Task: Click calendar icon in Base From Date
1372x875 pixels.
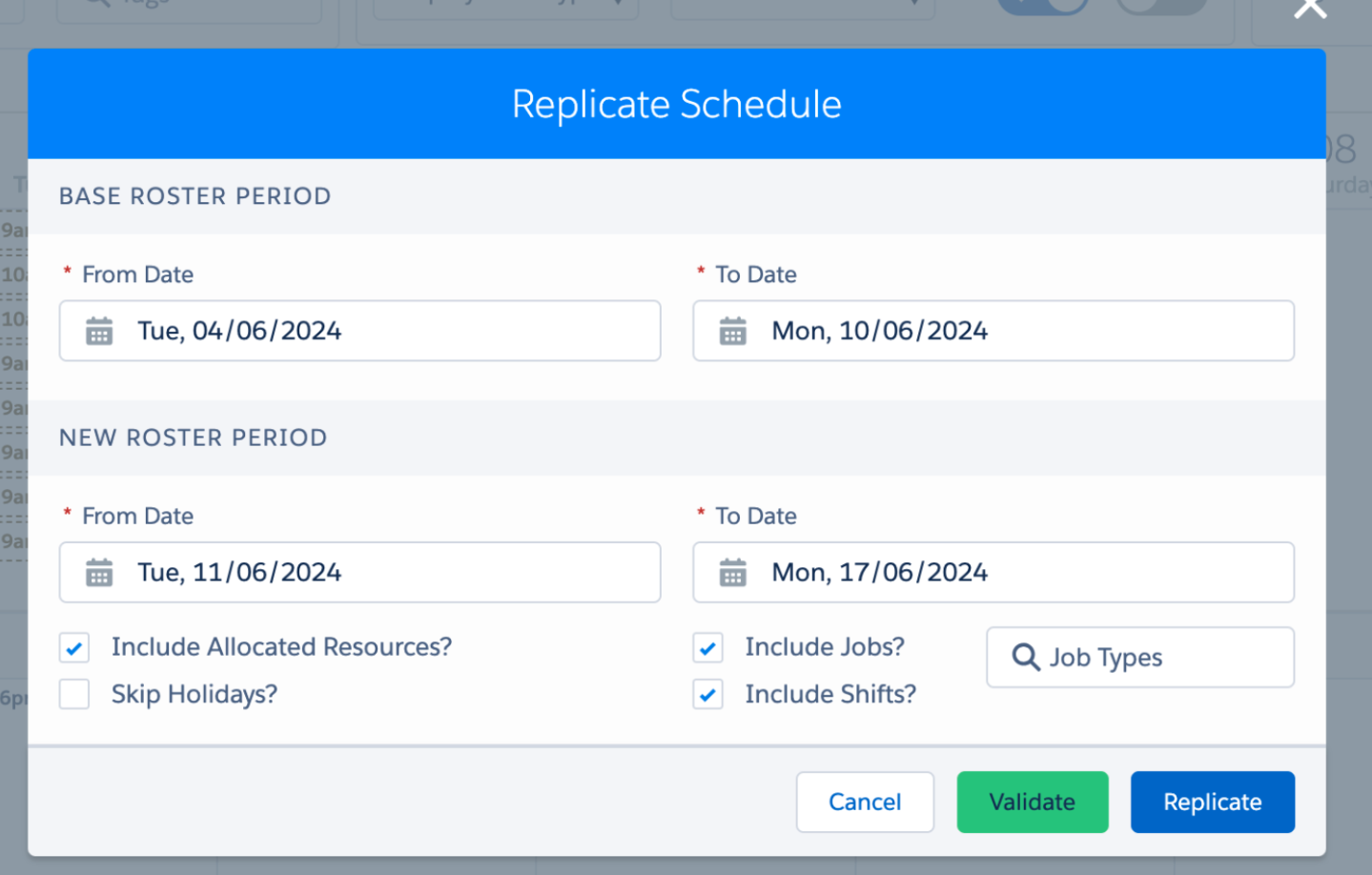Action: [99, 331]
